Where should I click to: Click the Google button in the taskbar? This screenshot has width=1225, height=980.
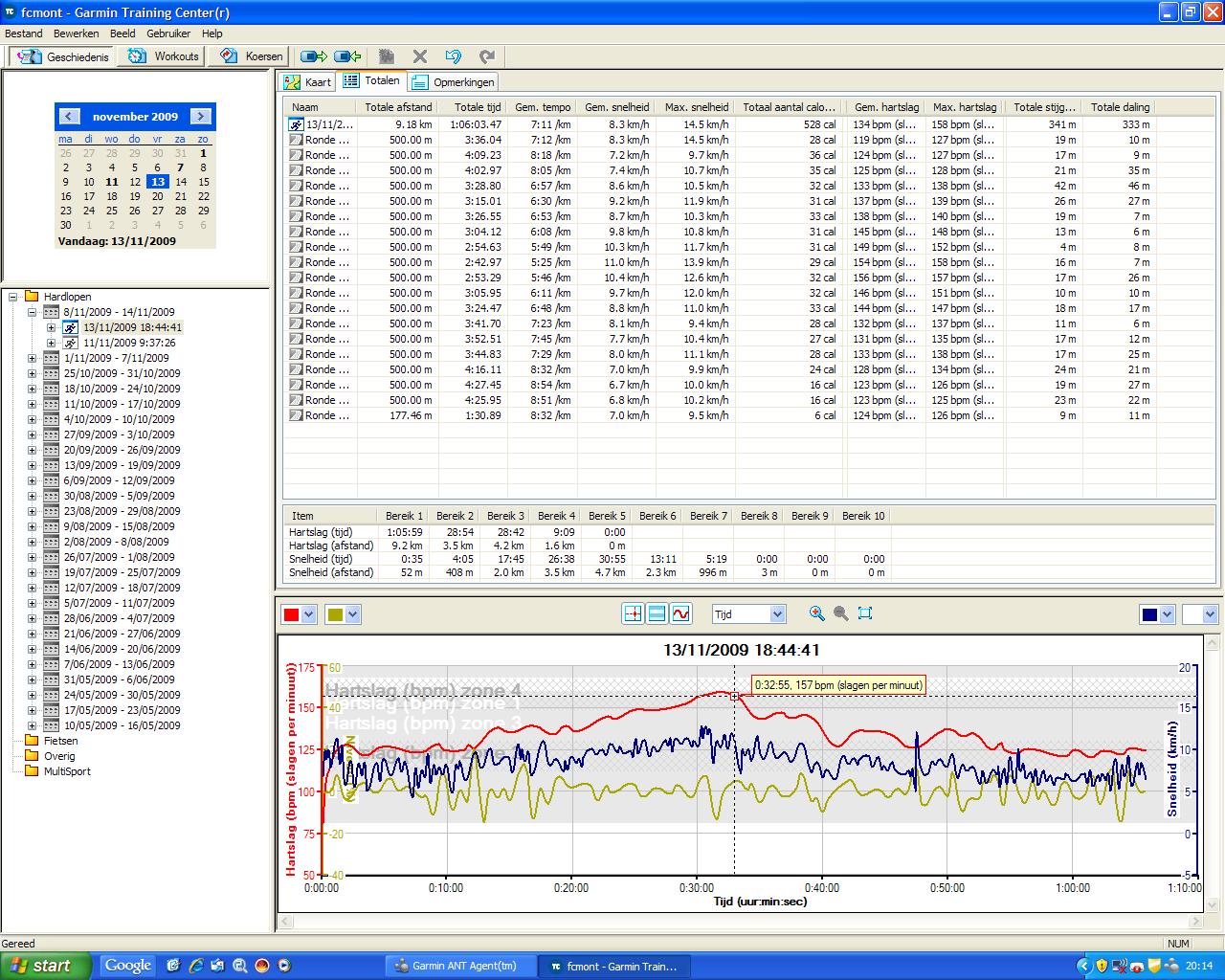[x=128, y=966]
